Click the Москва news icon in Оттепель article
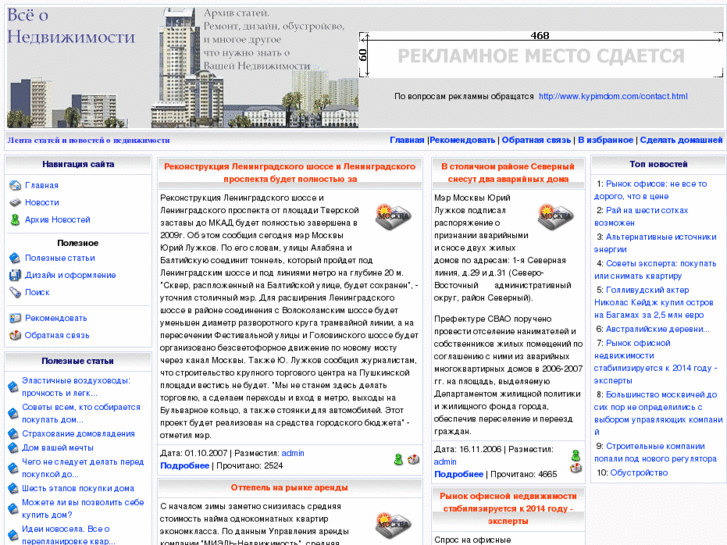727x545 pixels. 393,526
